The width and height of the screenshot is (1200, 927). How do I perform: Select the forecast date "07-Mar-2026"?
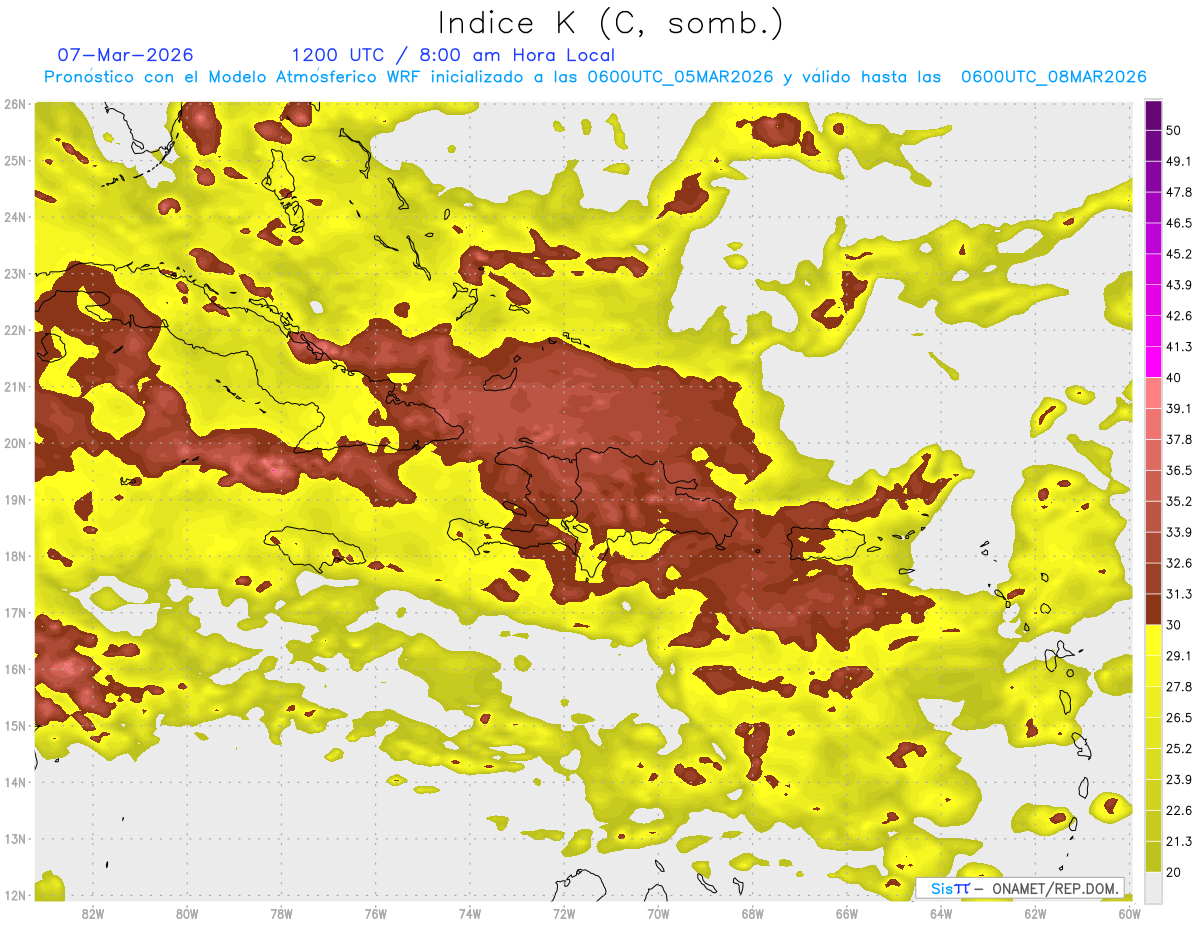pyautogui.click(x=126, y=55)
